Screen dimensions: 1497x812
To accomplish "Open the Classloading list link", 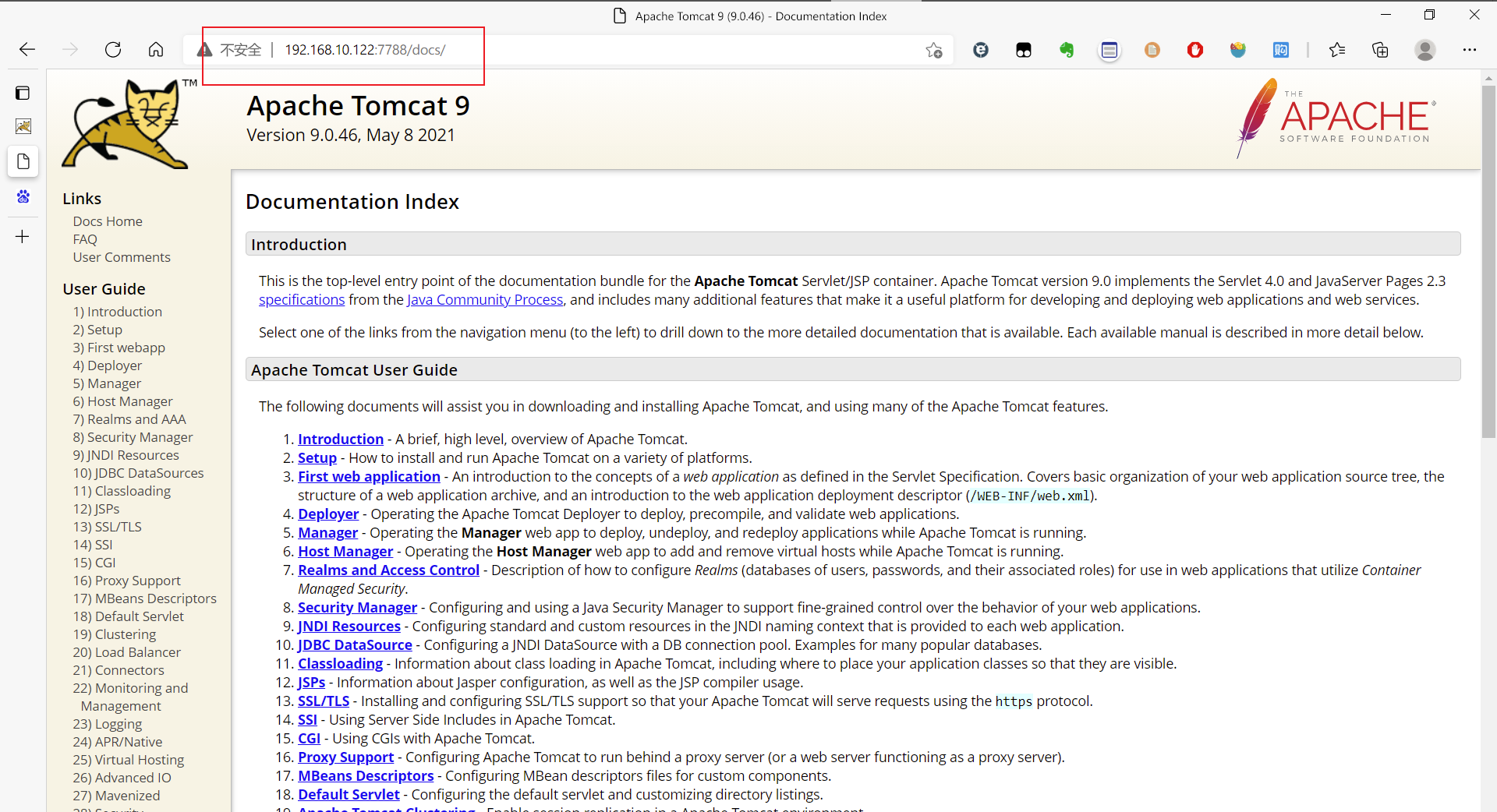I will point(340,664).
